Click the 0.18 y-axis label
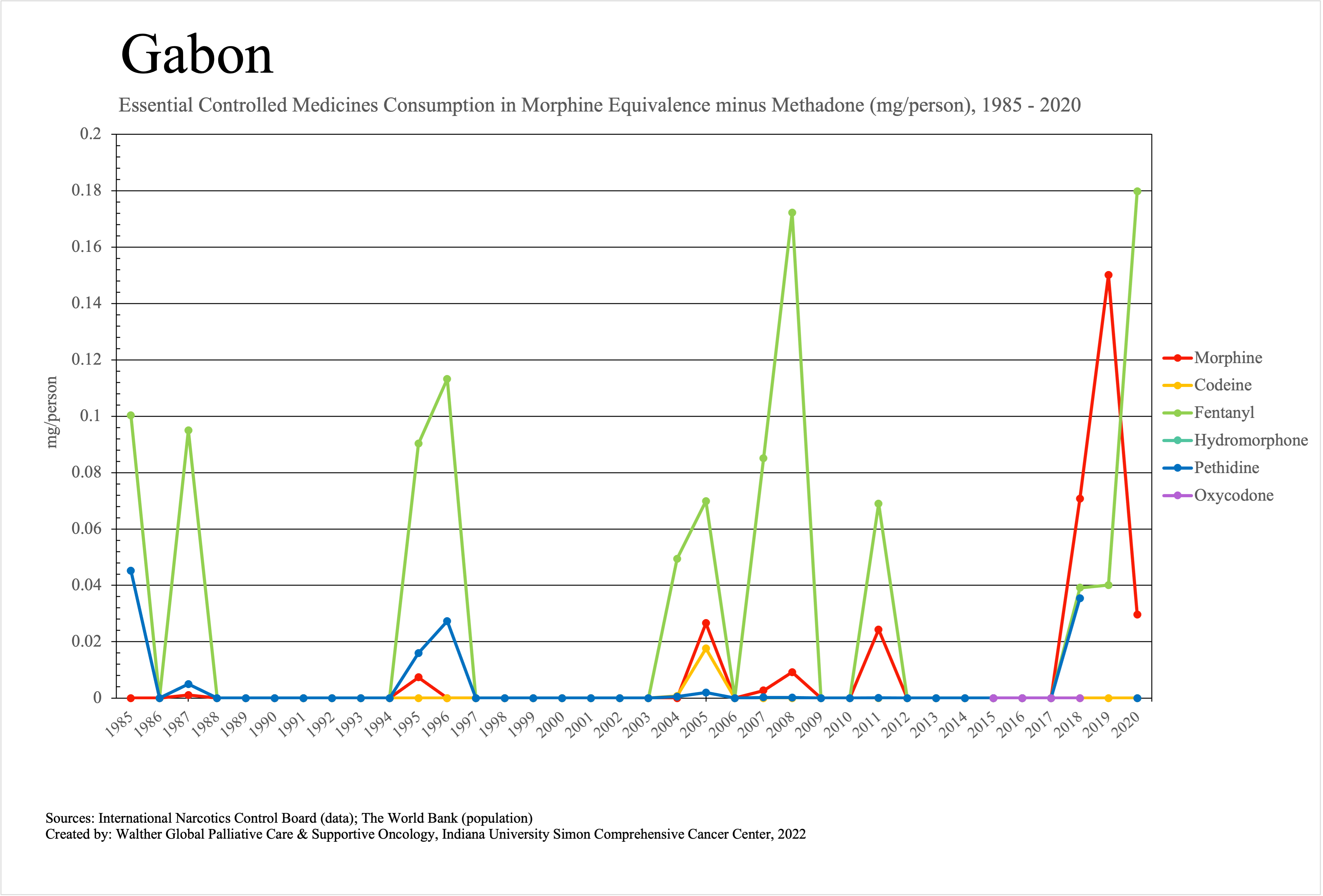The width and height of the screenshot is (1323, 896). (87, 190)
